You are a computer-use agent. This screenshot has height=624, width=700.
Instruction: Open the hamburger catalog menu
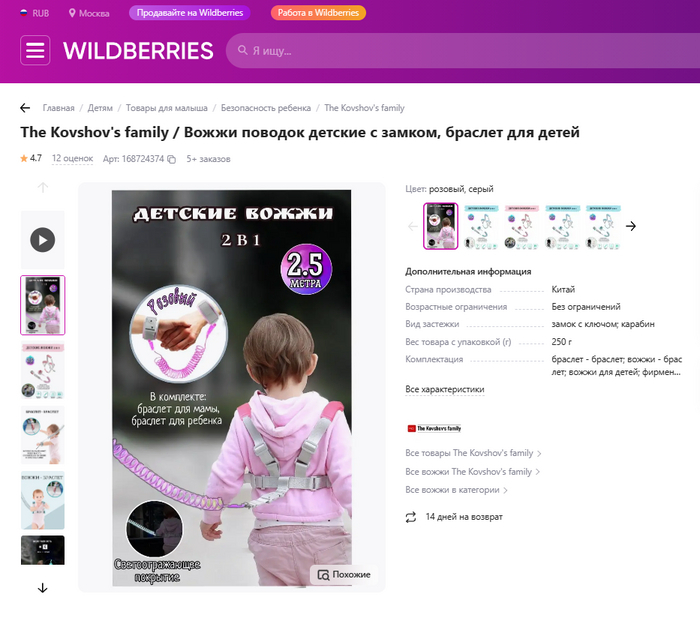[35, 50]
